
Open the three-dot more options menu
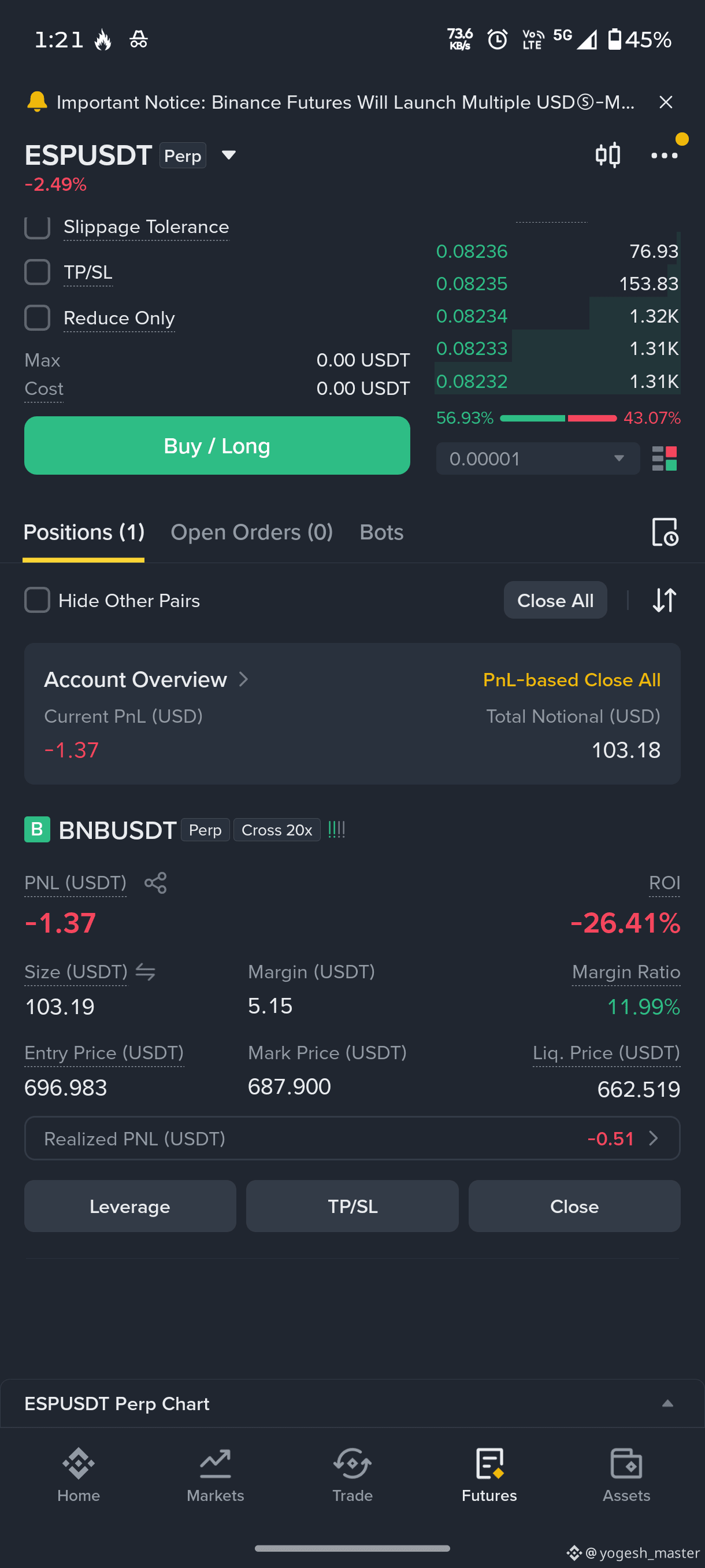tap(663, 155)
